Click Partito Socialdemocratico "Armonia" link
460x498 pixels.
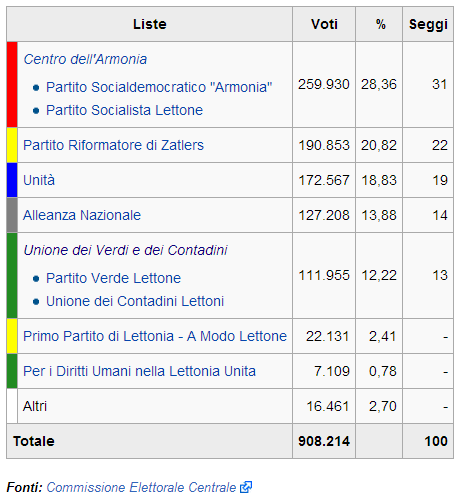tap(159, 87)
